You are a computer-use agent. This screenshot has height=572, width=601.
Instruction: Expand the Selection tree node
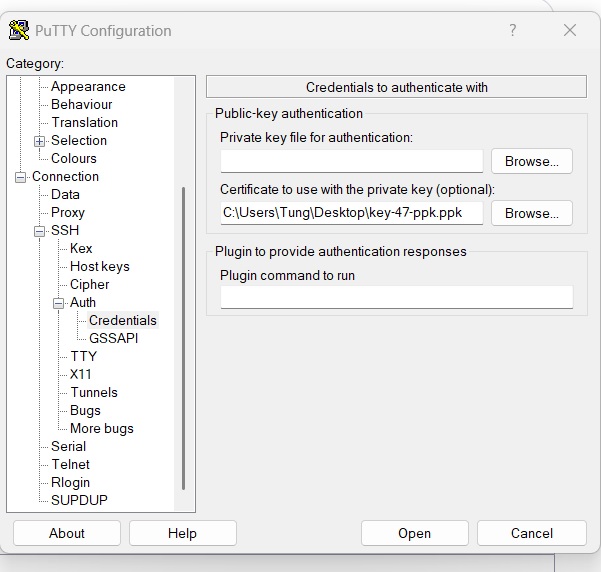tap(40, 141)
